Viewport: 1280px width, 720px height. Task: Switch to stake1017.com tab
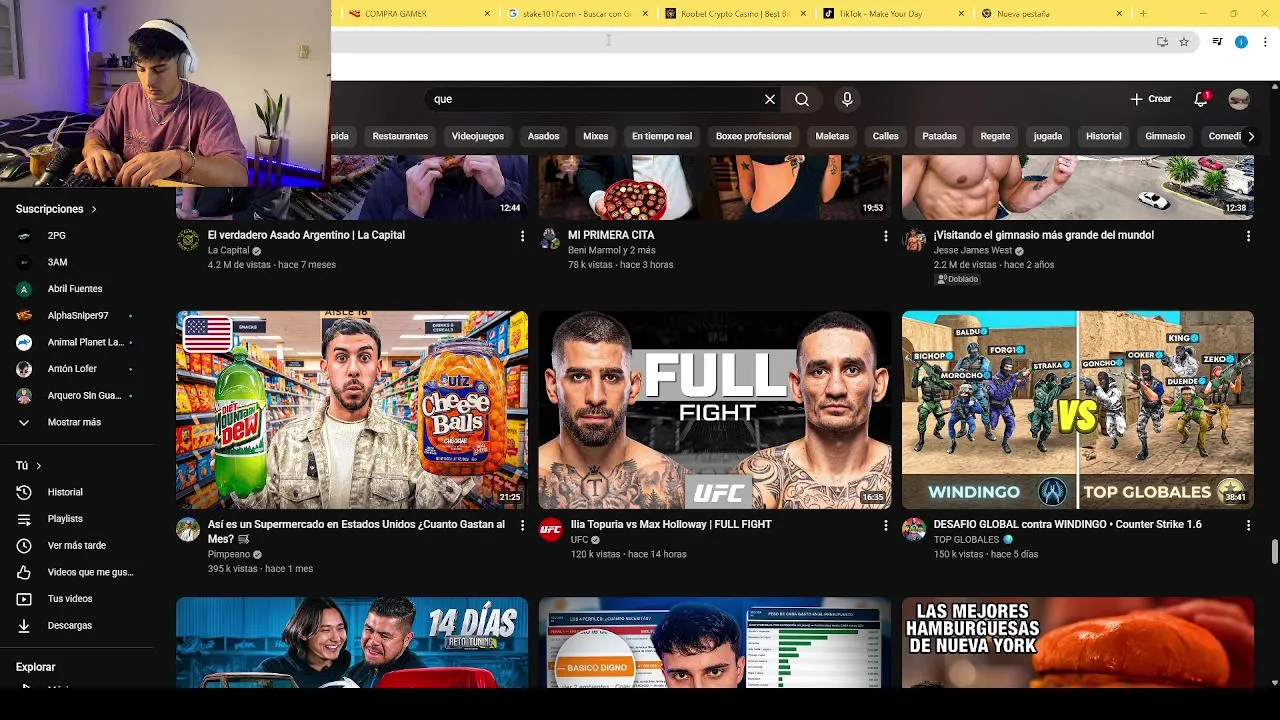pos(578,14)
